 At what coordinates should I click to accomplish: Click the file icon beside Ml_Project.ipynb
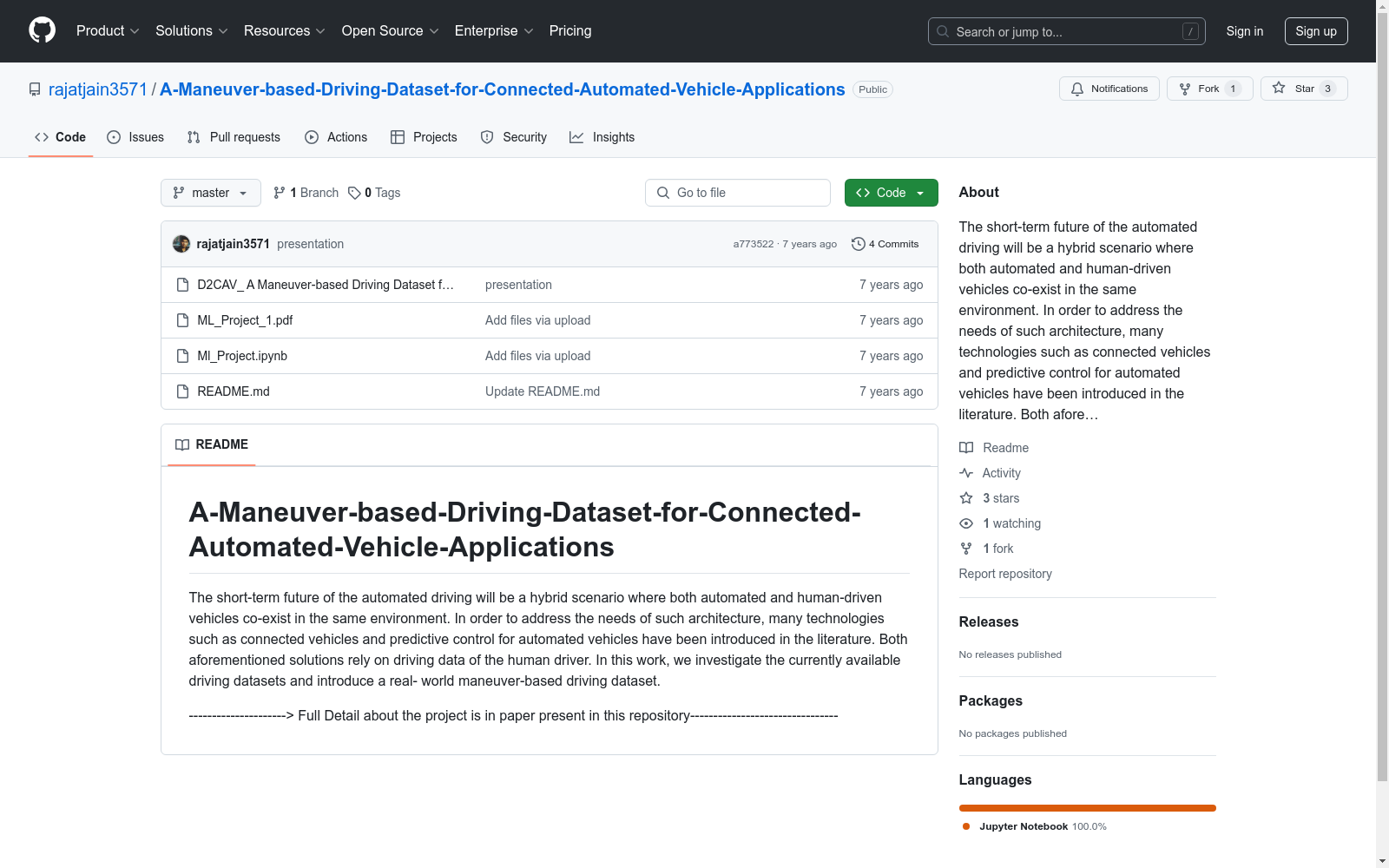182,356
